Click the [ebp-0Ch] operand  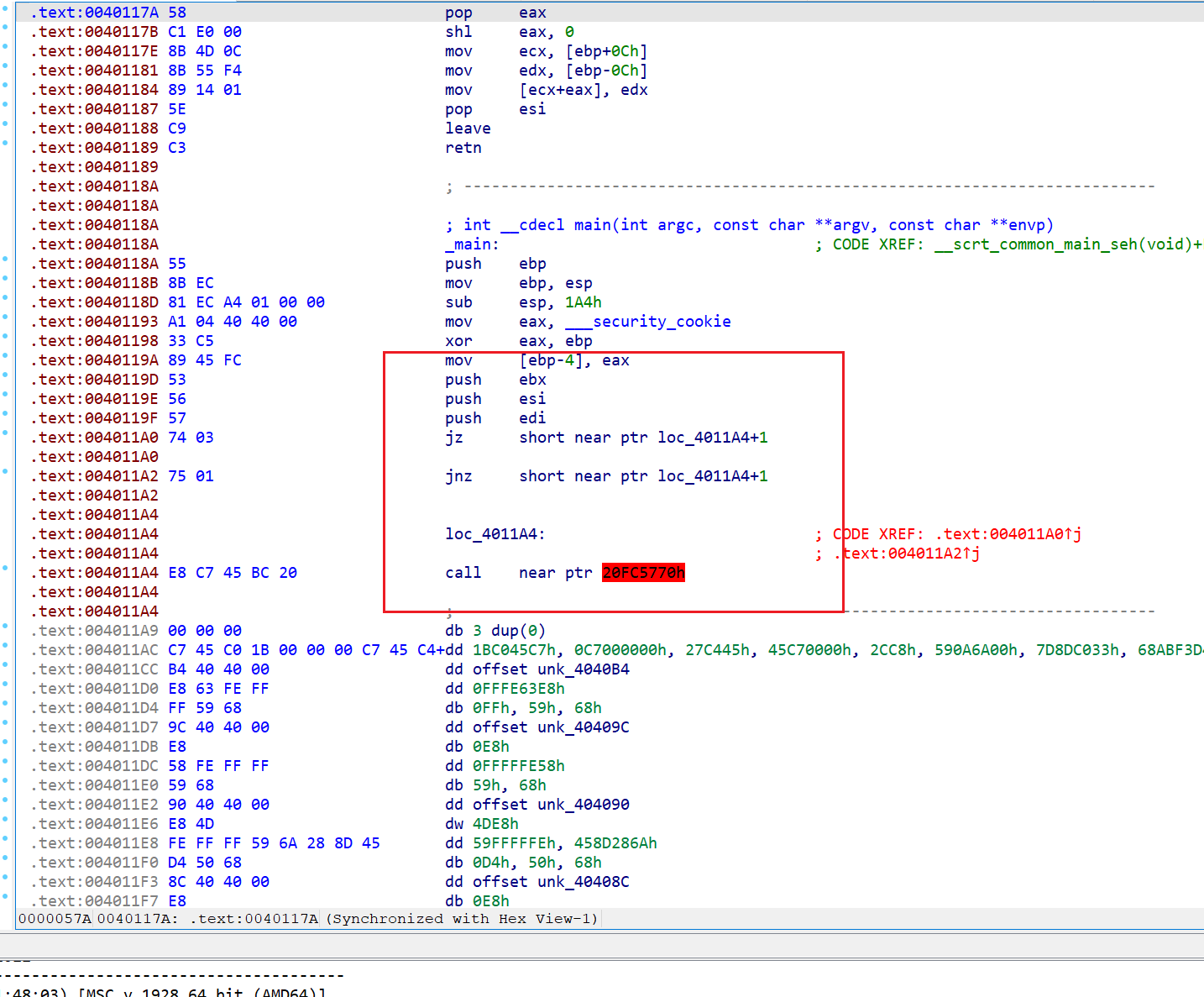[x=606, y=71]
